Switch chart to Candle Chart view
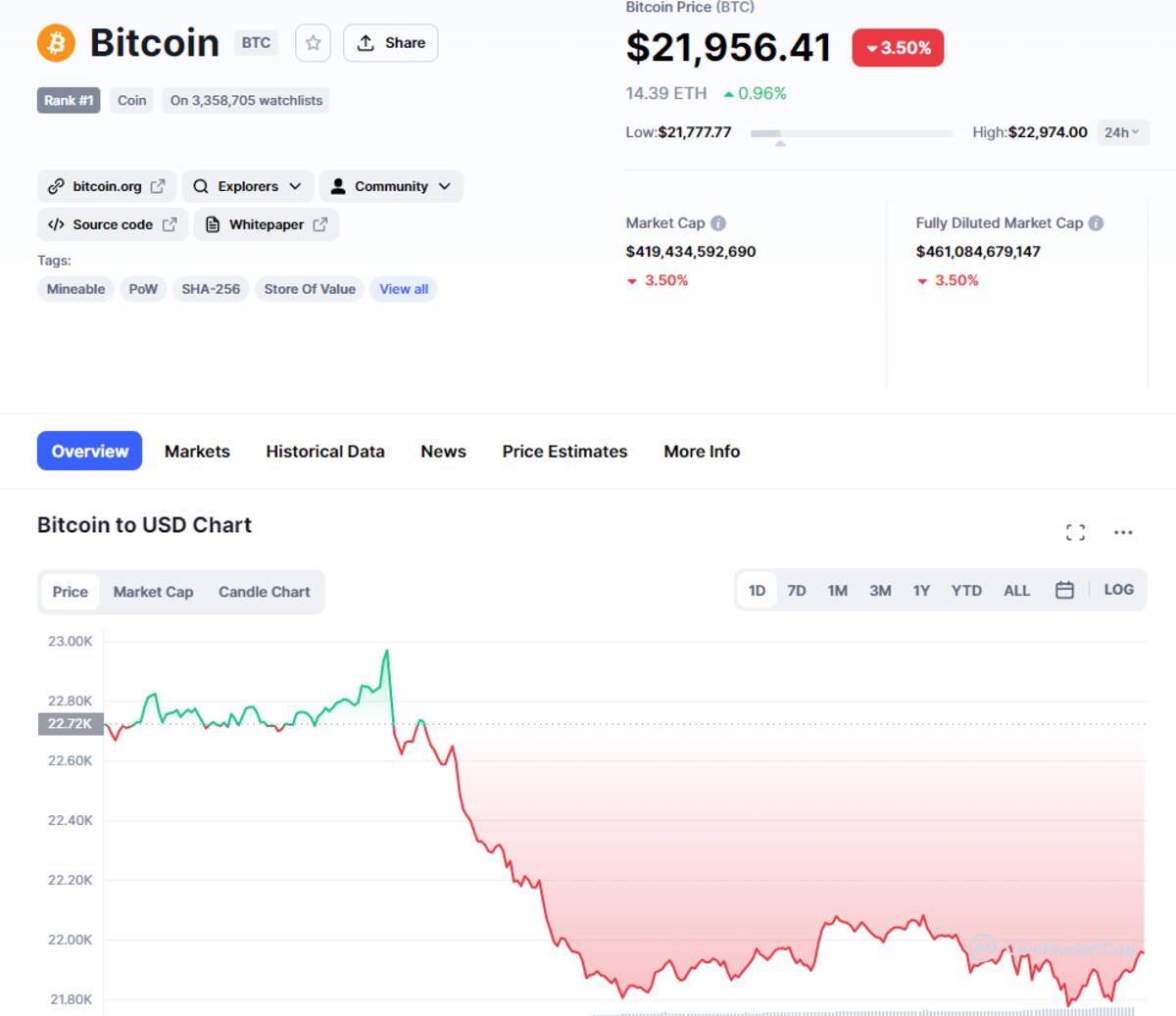 (x=264, y=592)
